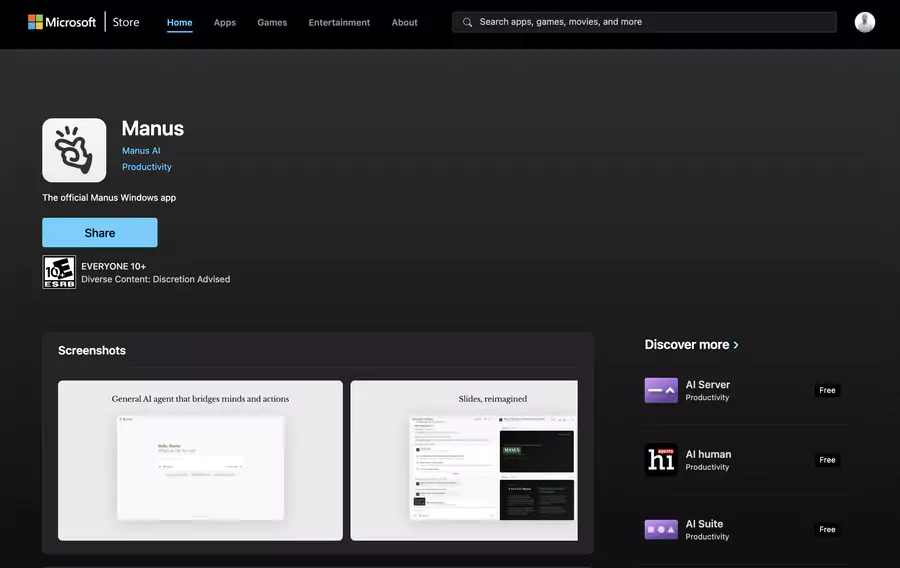Click the Microsoft logo

coord(62,22)
